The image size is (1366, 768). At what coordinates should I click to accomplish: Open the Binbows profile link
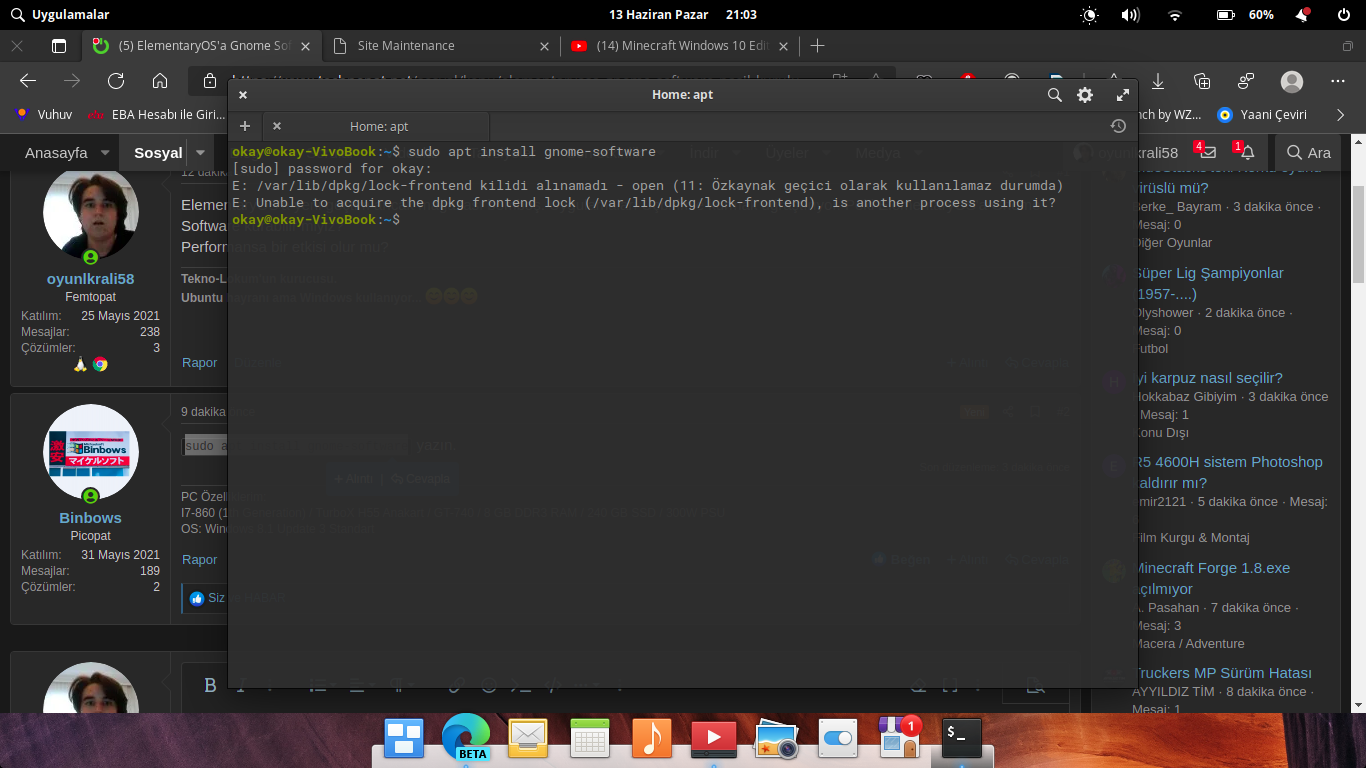point(90,518)
